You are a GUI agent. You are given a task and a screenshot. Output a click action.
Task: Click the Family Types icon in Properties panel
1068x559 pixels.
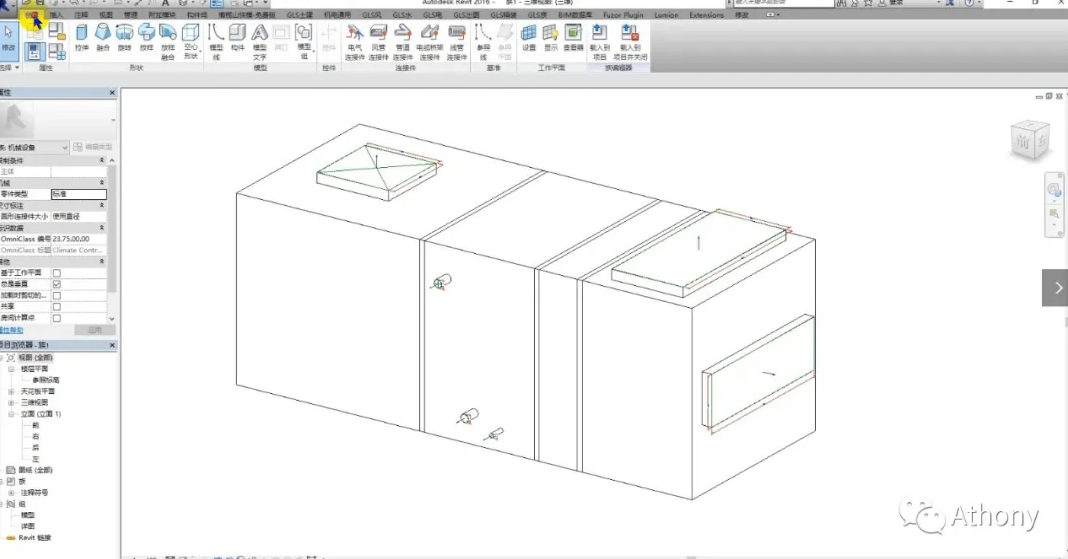(57, 51)
